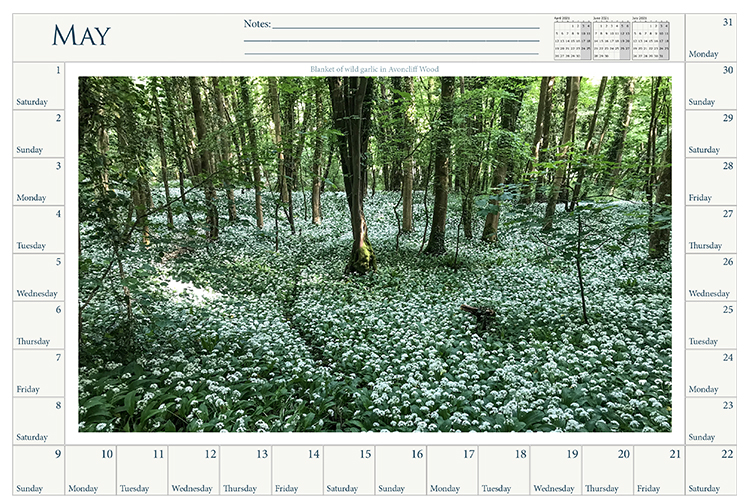
Task: Select Wednesday 12 day cell
Action: [193, 471]
